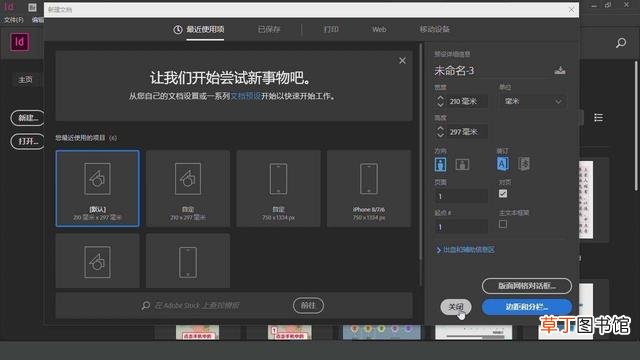Set portrait orientation

[x=440, y=164]
